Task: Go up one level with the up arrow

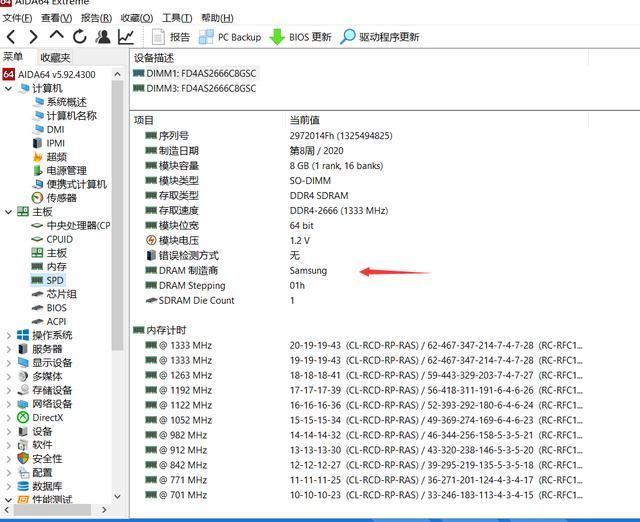Action: 56,35
